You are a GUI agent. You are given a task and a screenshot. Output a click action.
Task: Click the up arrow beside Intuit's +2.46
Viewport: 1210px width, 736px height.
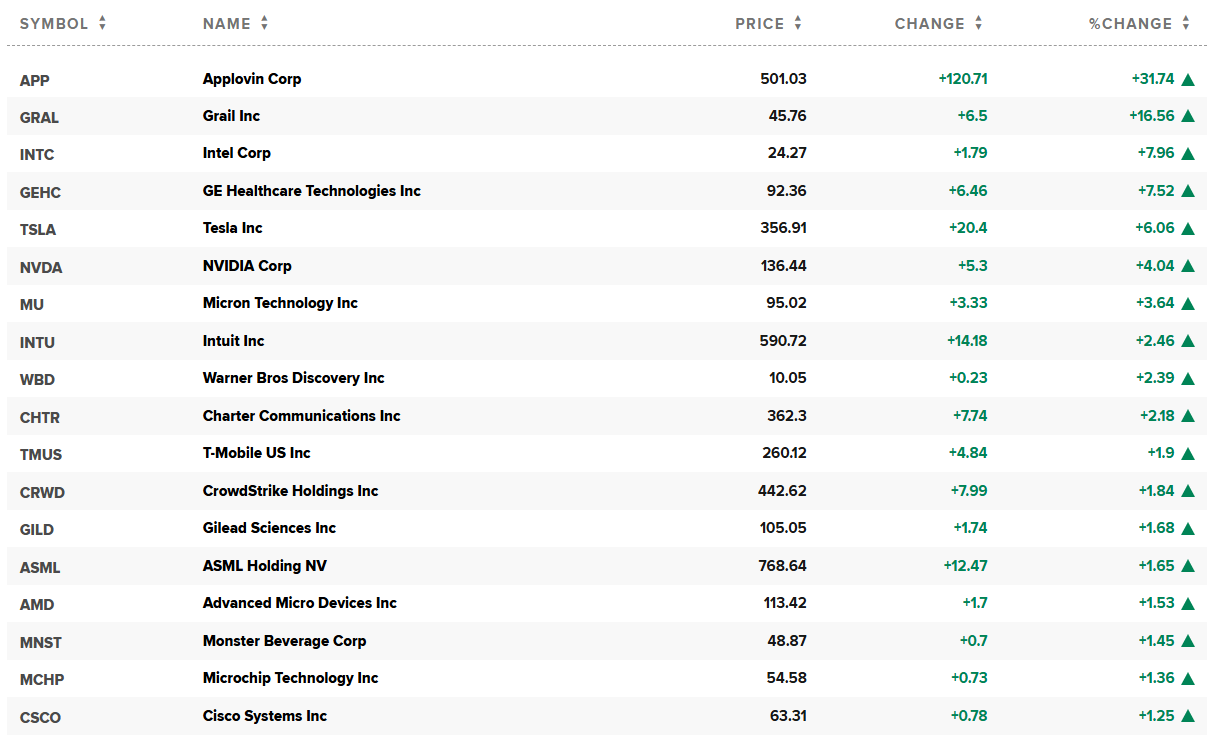pyautogui.click(x=1188, y=341)
